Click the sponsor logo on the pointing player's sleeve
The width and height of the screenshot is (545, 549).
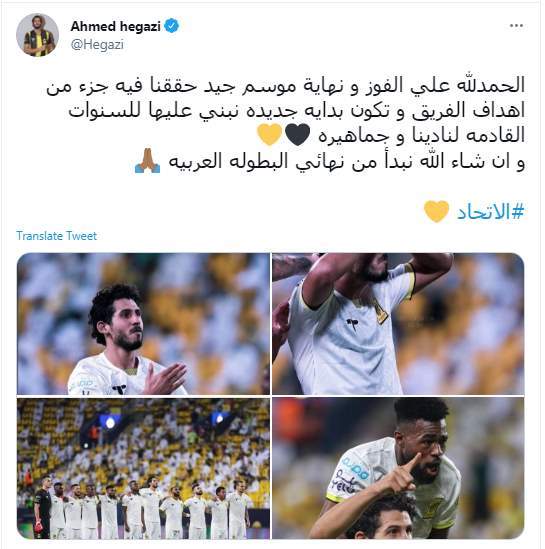click(354, 468)
